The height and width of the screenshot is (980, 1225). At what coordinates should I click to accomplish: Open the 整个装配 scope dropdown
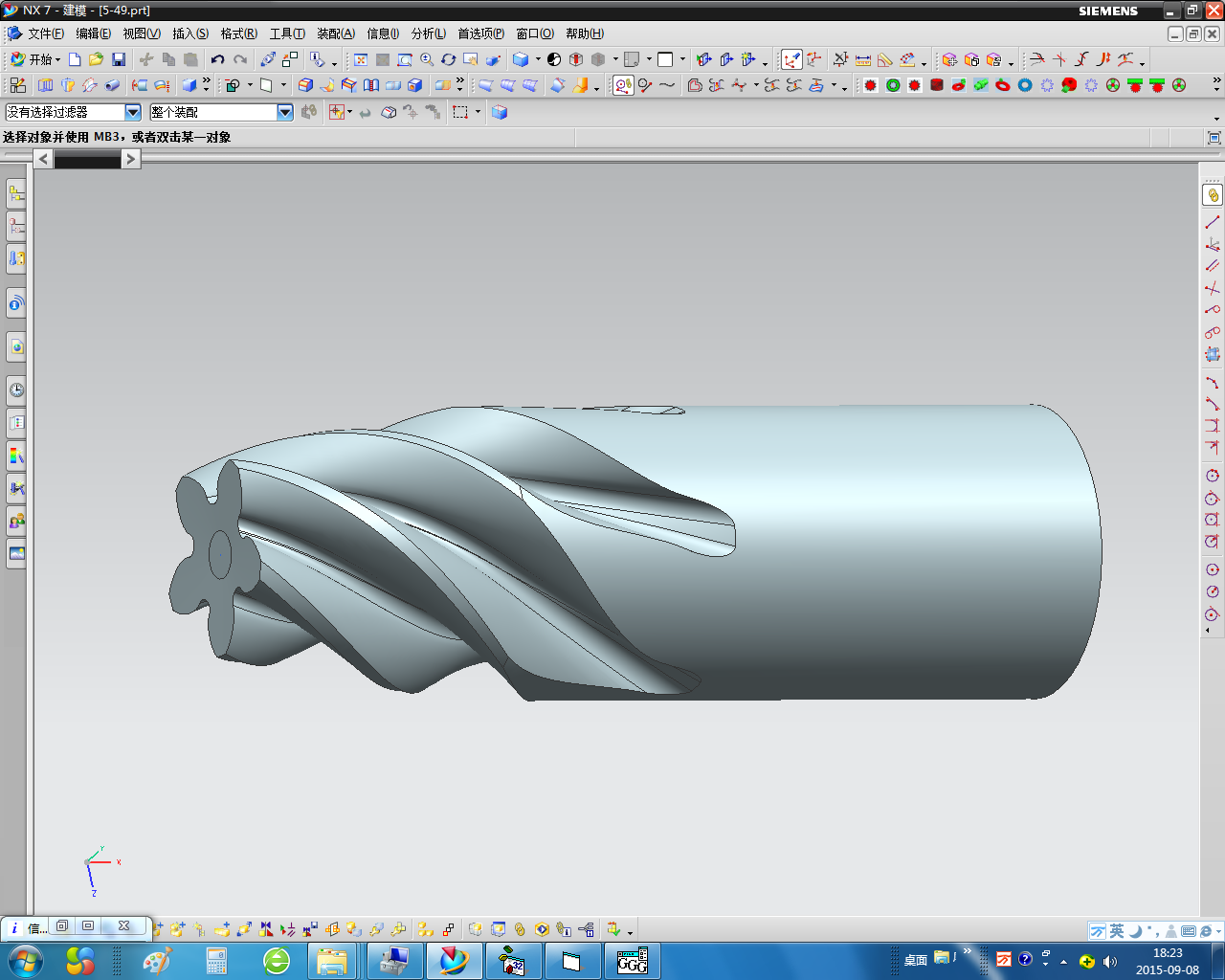pyautogui.click(x=285, y=112)
